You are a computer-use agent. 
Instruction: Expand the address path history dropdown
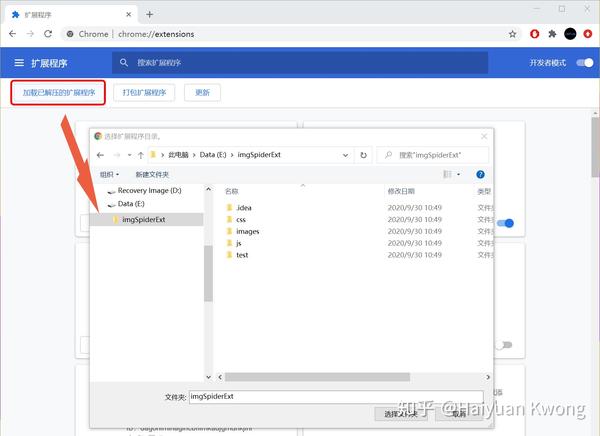(345, 155)
